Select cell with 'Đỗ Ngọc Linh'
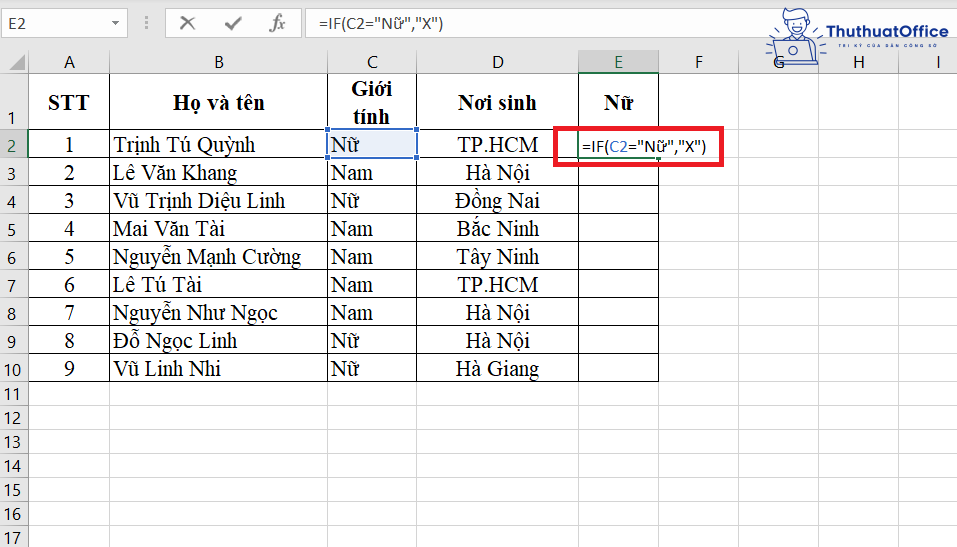This screenshot has height=547, width=957. [218, 340]
